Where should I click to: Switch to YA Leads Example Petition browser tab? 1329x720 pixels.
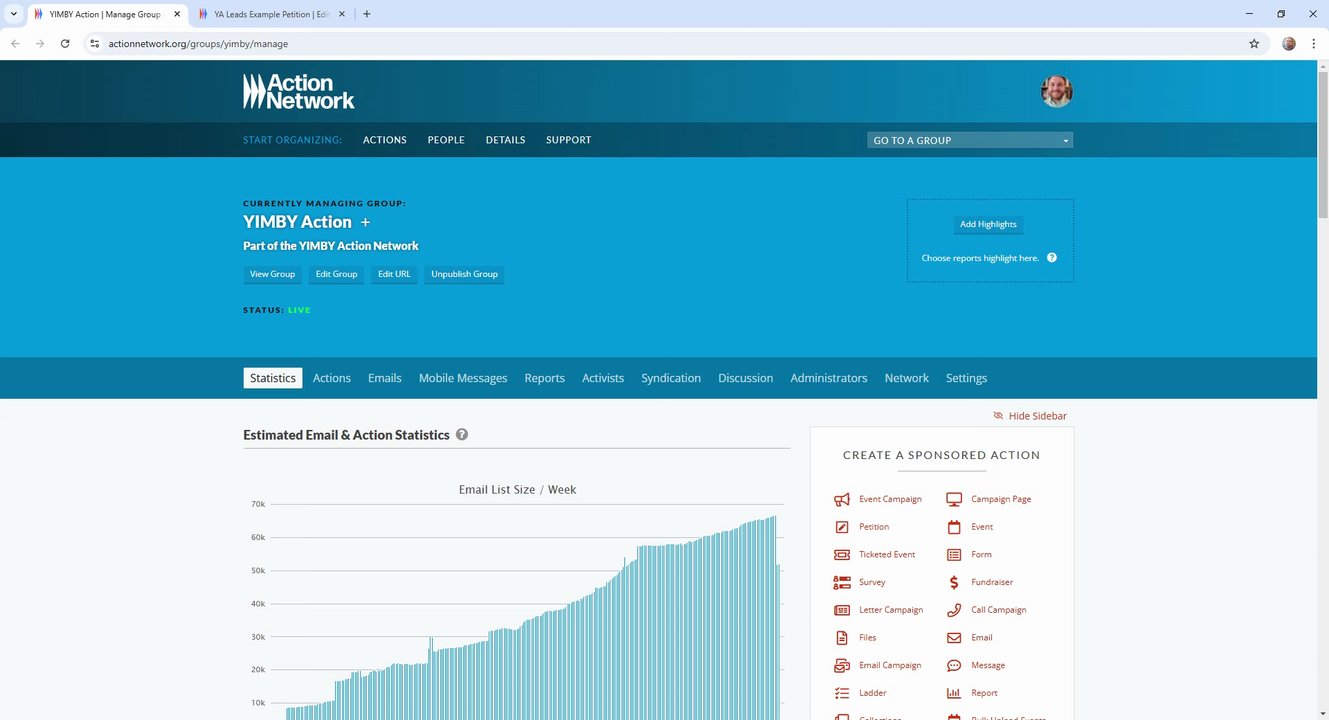click(270, 14)
